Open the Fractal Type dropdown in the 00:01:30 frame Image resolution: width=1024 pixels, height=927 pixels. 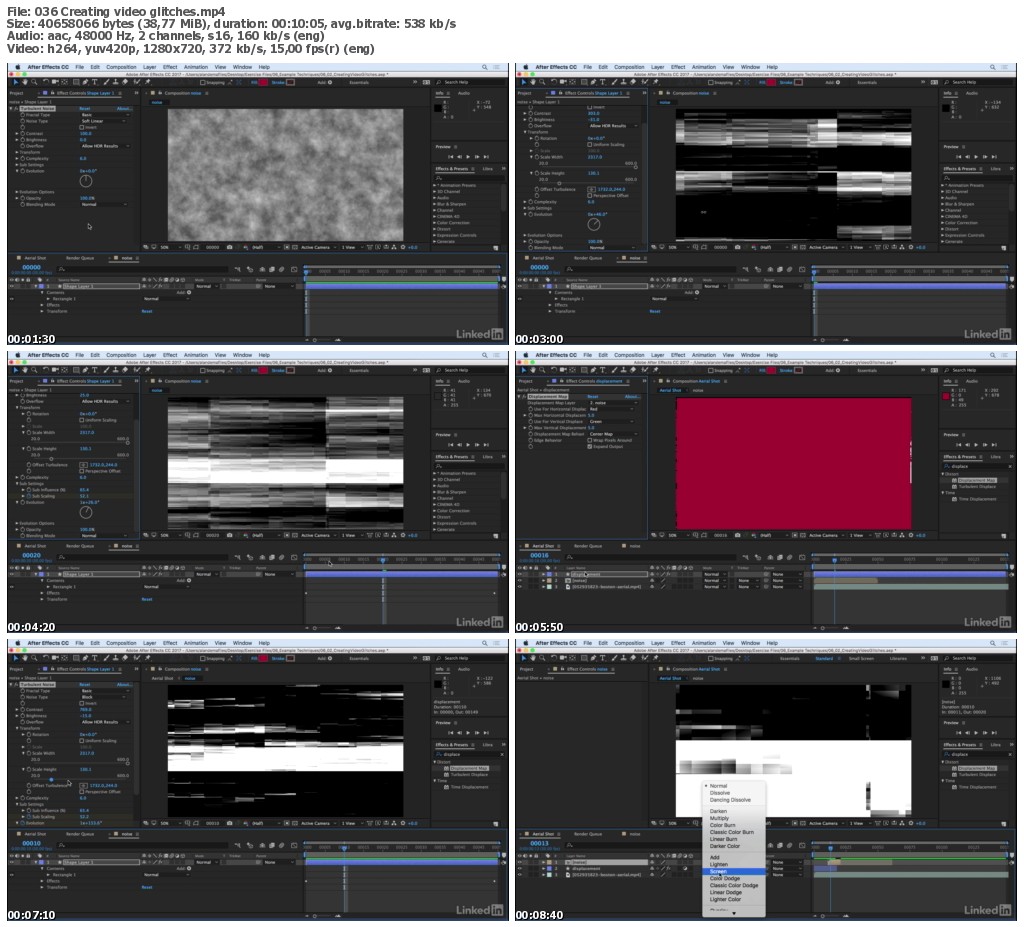pyautogui.click(x=105, y=115)
